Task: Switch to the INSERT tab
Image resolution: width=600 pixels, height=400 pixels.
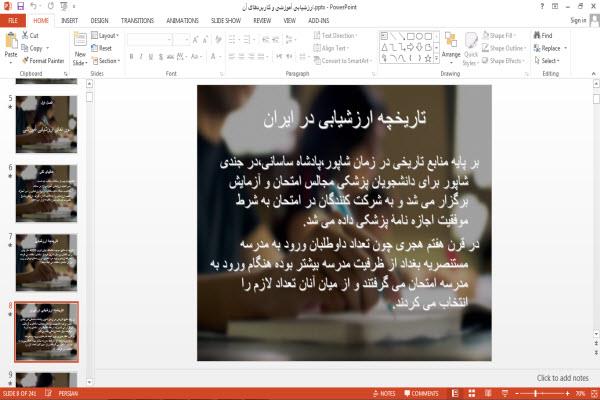Action: click(69, 21)
